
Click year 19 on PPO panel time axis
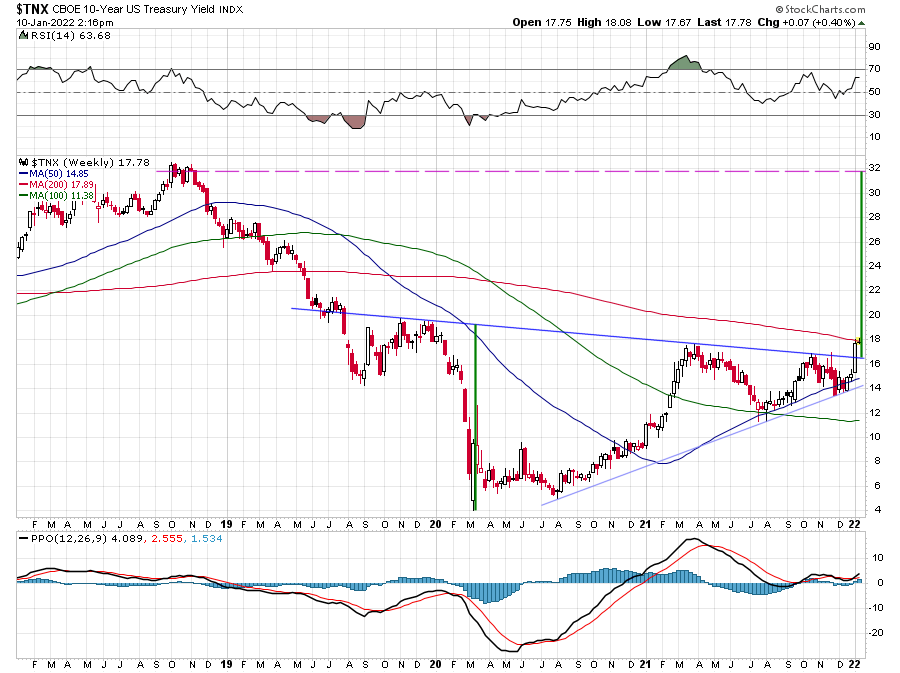pyautogui.click(x=226, y=664)
